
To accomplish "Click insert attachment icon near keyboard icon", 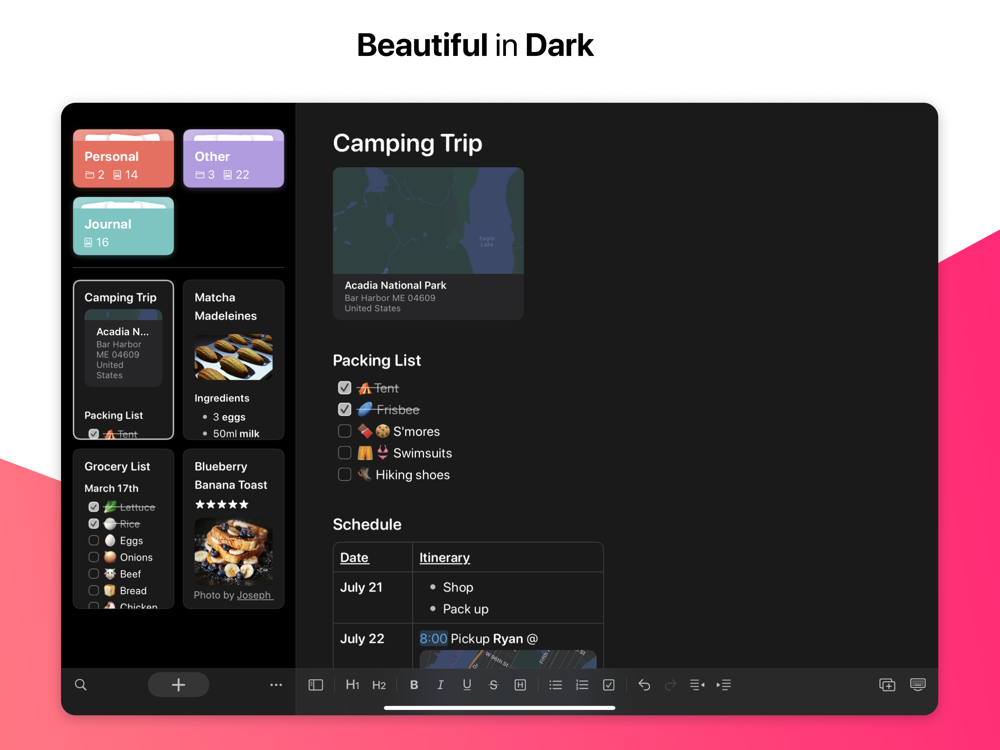I will click(x=887, y=684).
